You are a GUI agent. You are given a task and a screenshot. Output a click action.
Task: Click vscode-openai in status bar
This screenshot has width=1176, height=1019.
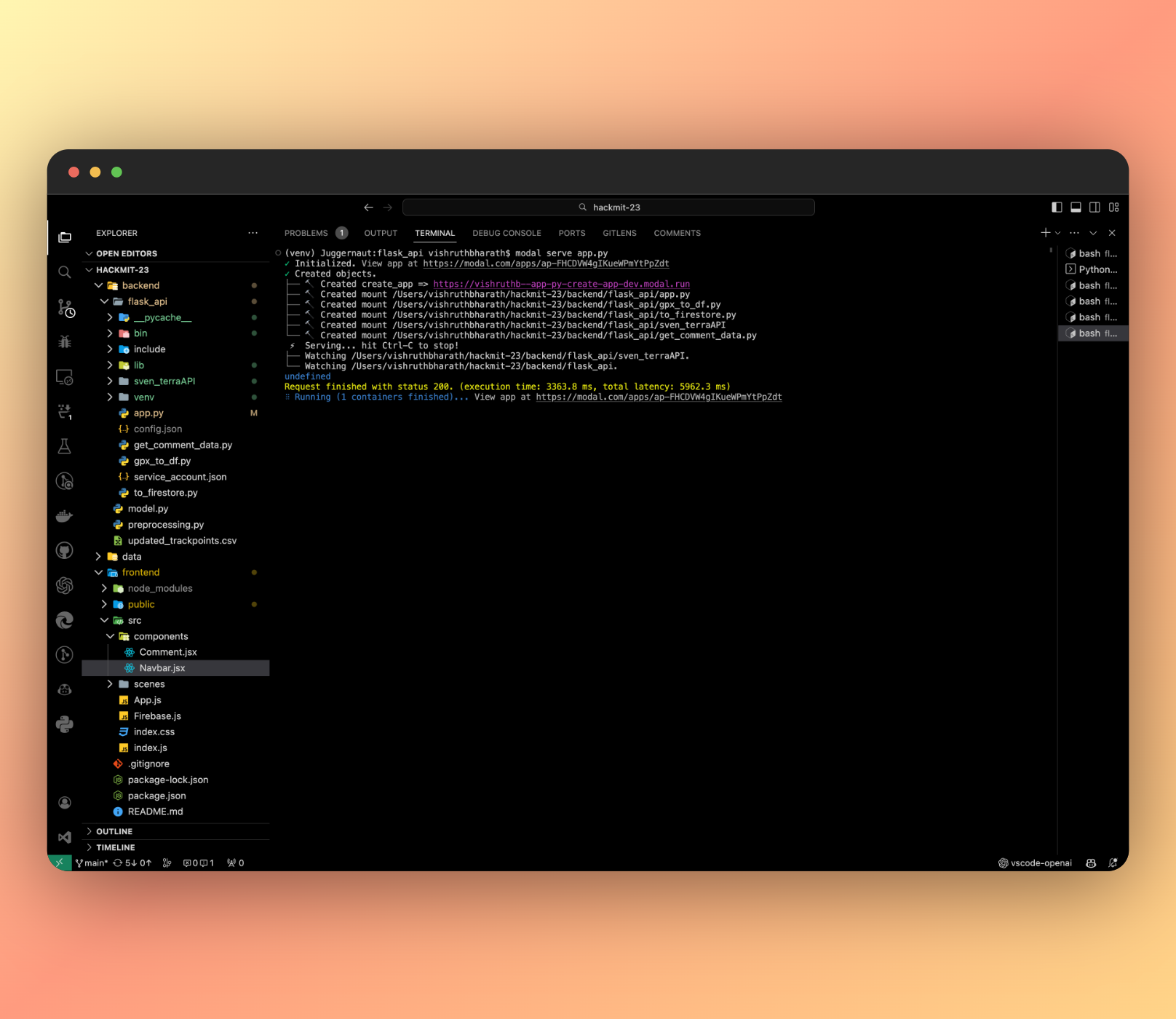point(1035,863)
